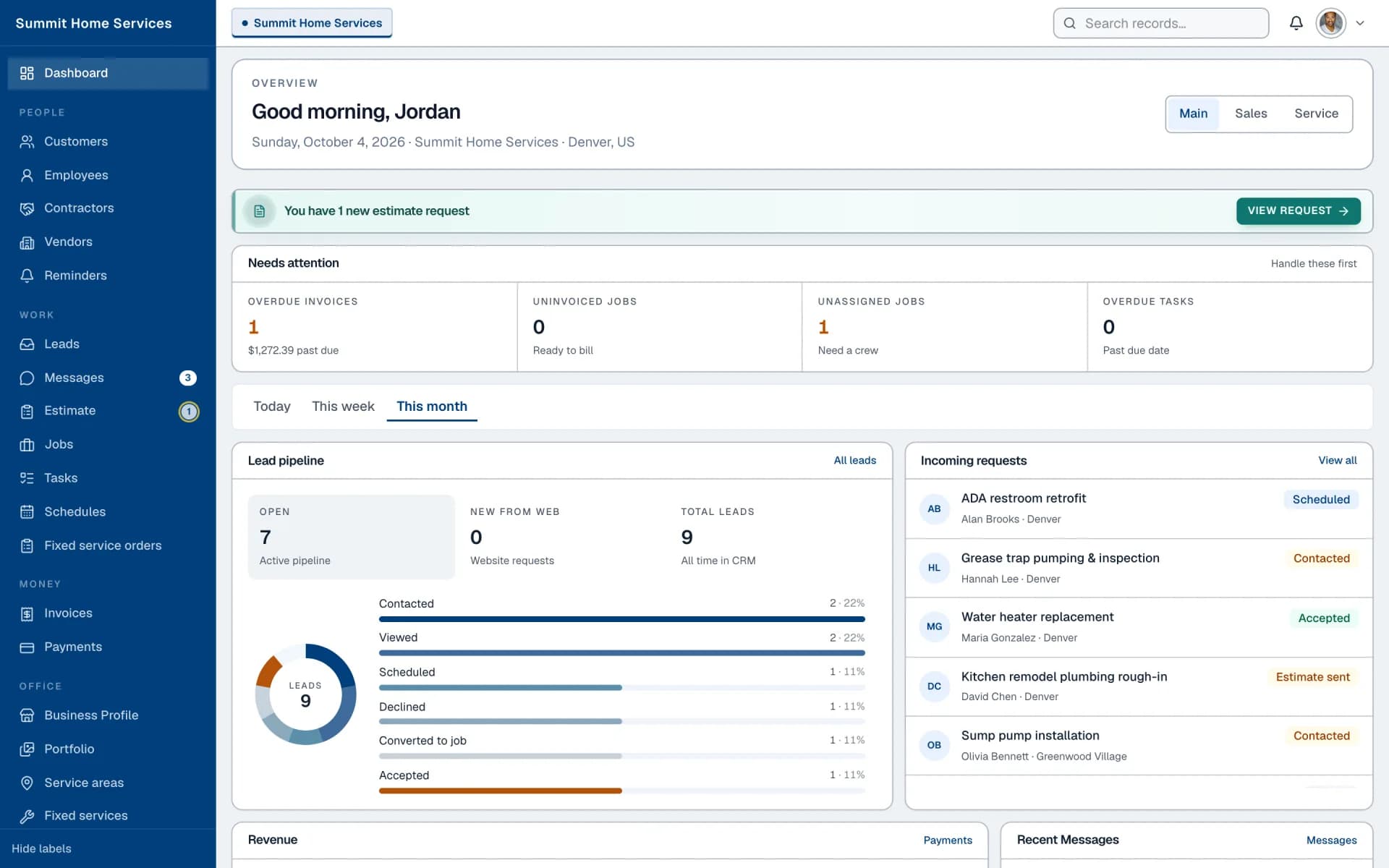The height and width of the screenshot is (868, 1389).
Task: Open Business Profile storefront icon
Action: point(27,715)
